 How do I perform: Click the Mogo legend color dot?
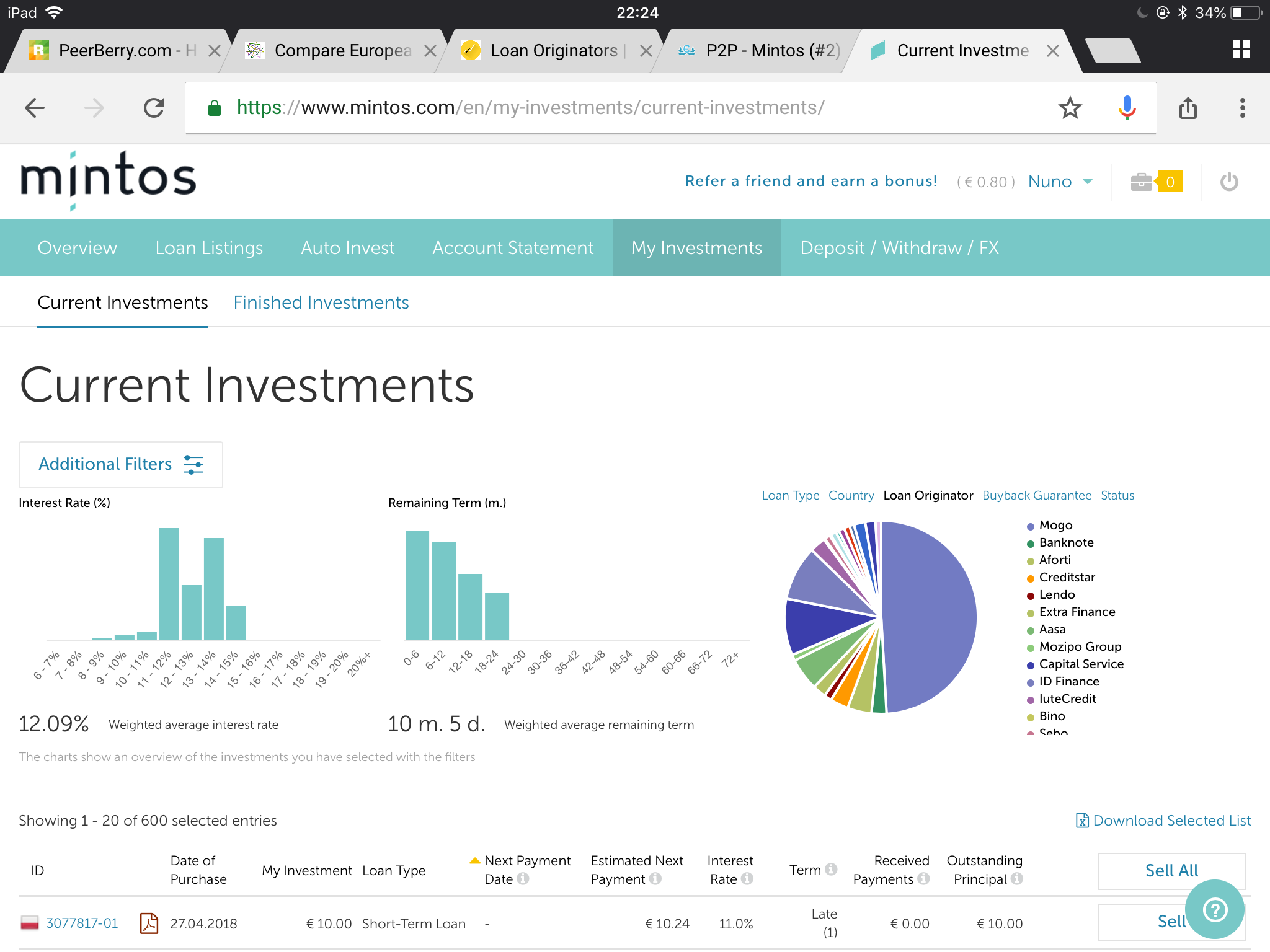[x=1030, y=526]
